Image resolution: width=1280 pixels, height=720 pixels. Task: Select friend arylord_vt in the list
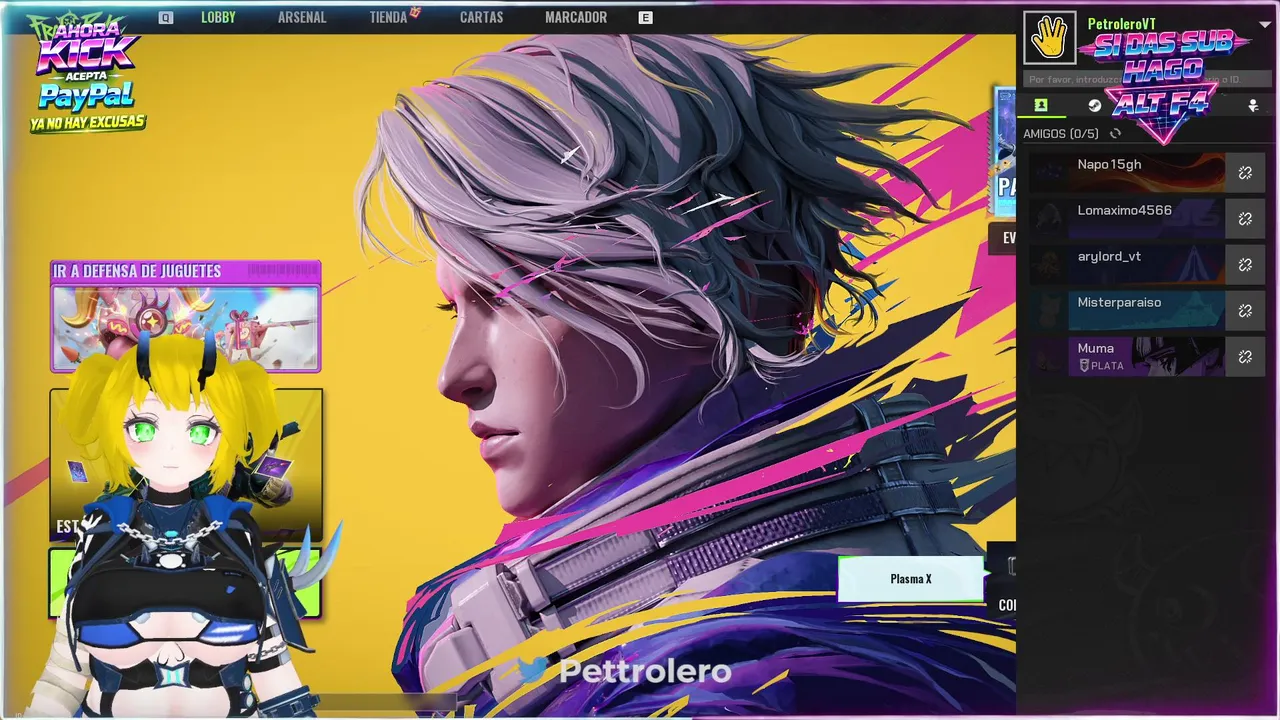pyautogui.click(x=1127, y=265)
